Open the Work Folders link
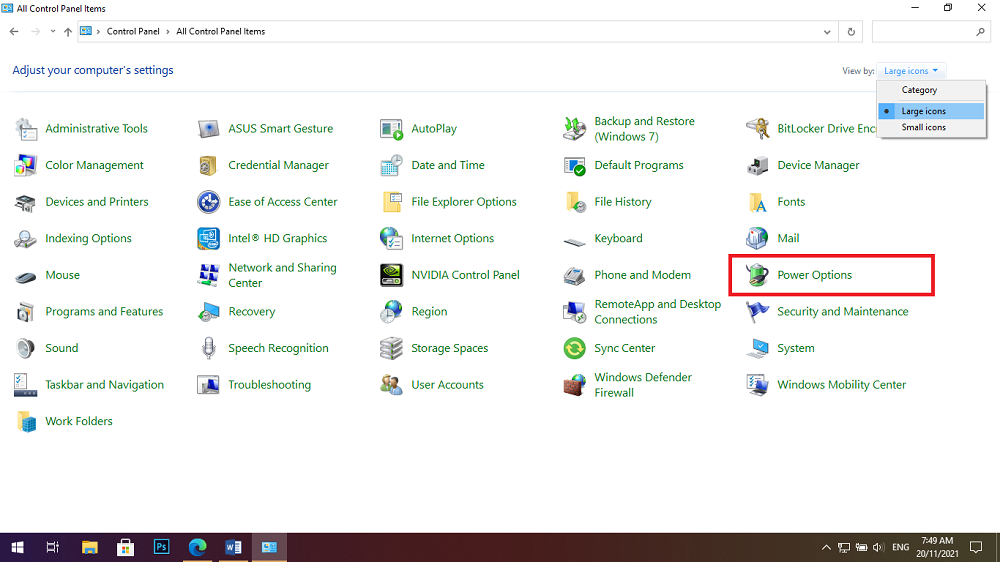Image resolution: width=1000 pixels, height=562 pixels. click(78, 421)
